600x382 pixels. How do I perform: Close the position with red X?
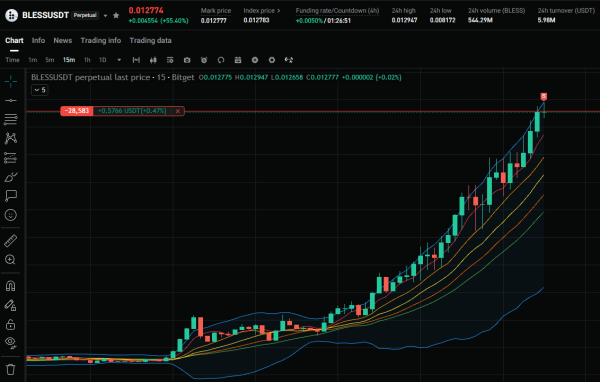click(x=178, y=111)
